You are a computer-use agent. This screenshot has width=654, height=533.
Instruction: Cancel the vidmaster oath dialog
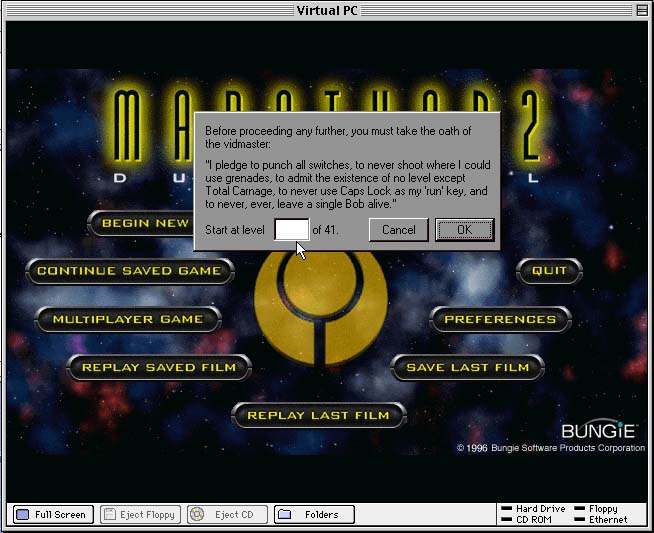[398, 230]
